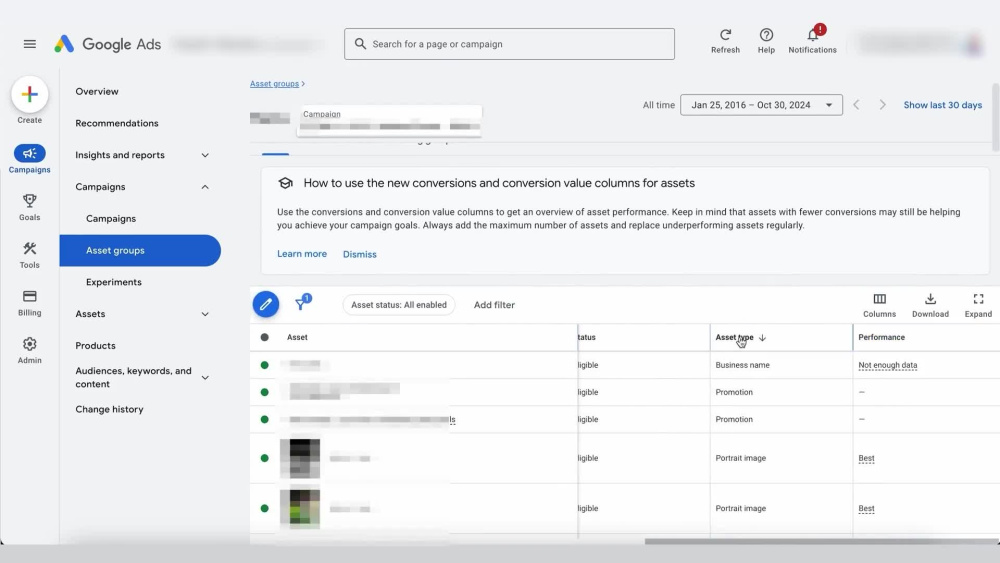The image size is (1000, 563).
Task: Click the Asset column header
Action: click(x=297, y=337)
